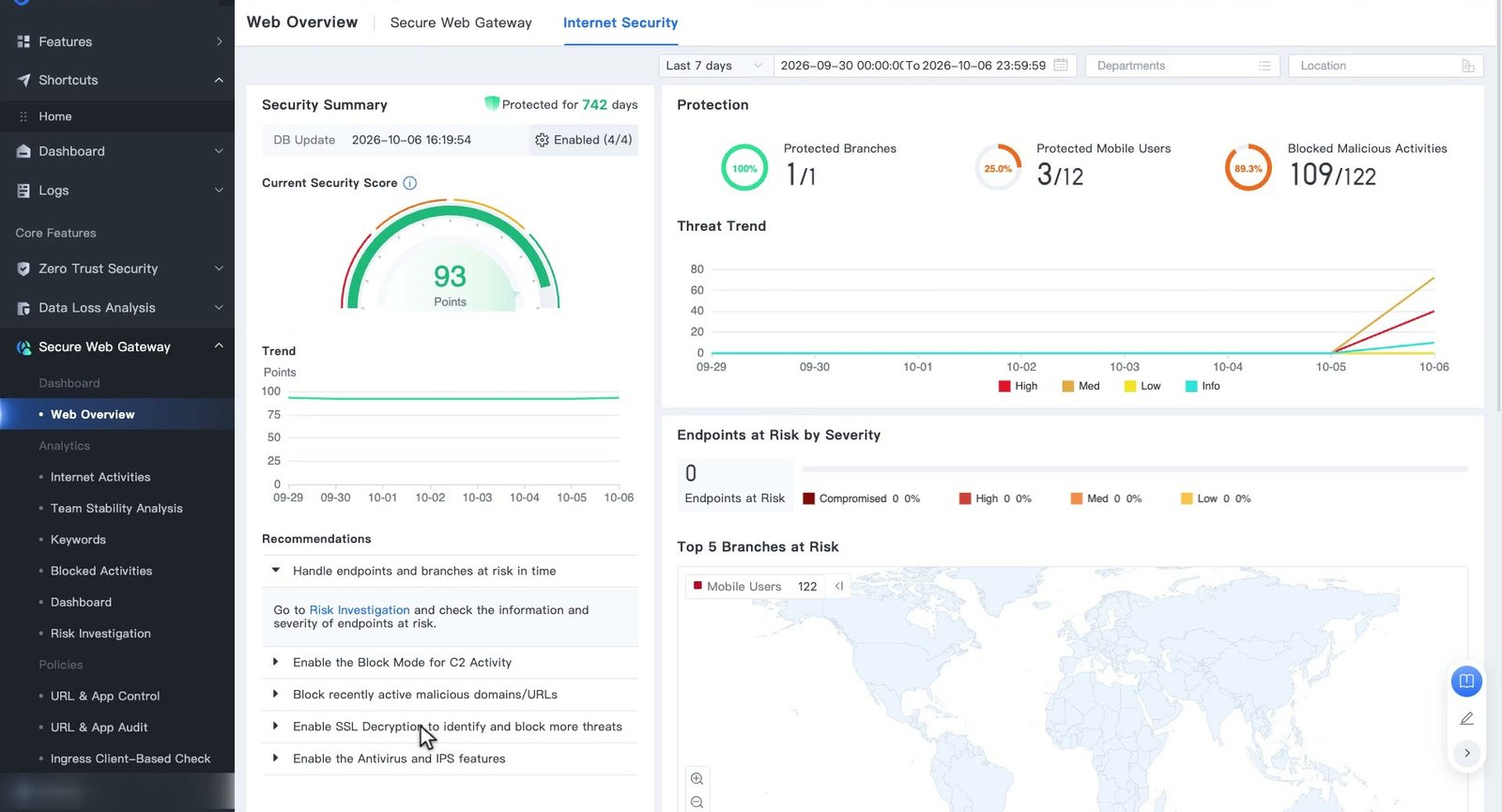This screenshot has width=1502, height=812.
Task: Click the Data Loss Analysis icon
Action: click(x=23, y=308)
